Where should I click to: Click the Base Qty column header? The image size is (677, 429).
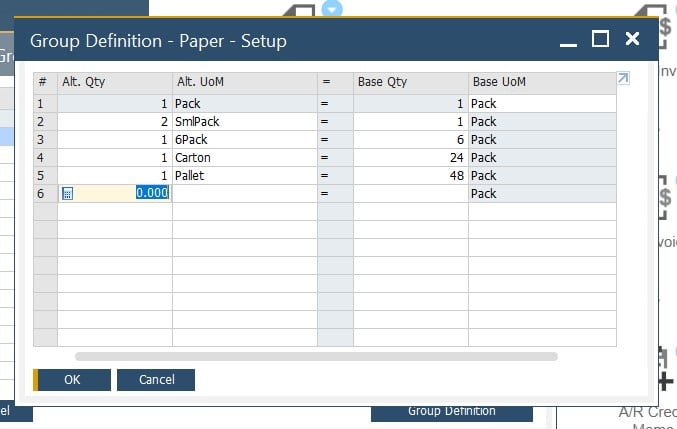(411, 82)
